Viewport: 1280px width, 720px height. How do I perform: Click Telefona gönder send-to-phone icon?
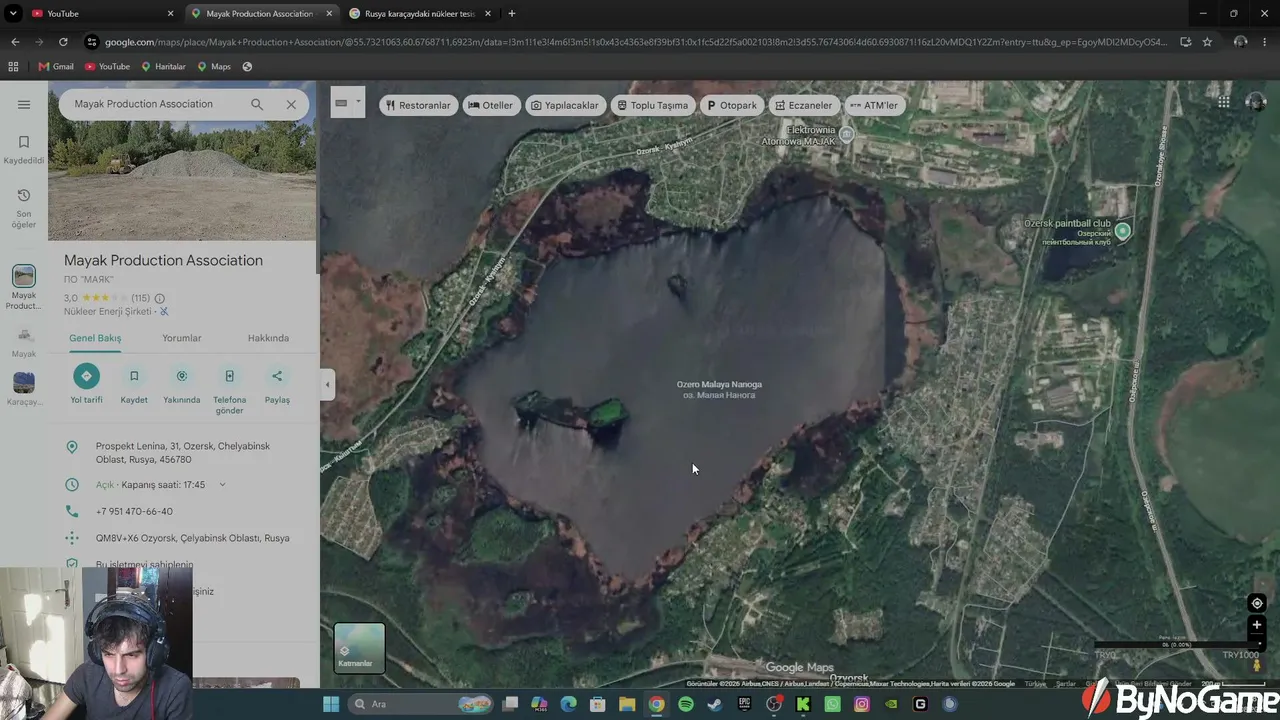click(x=229, y=376)
